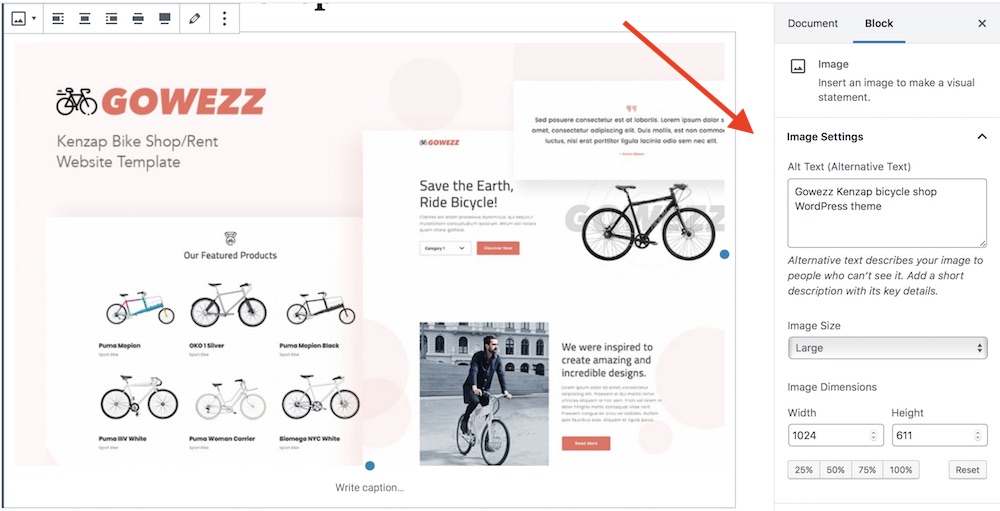Open the image block type switcher
Screen dimensions: 1000x511
pos(24,19)
